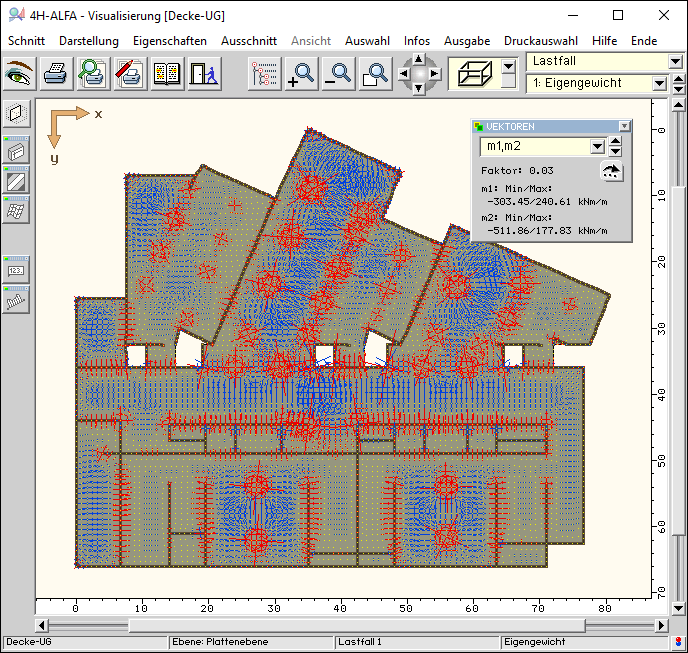Screen dimensions: 688x653
Task: Click the eye visualization icon in toolbar
Action: 19,74
